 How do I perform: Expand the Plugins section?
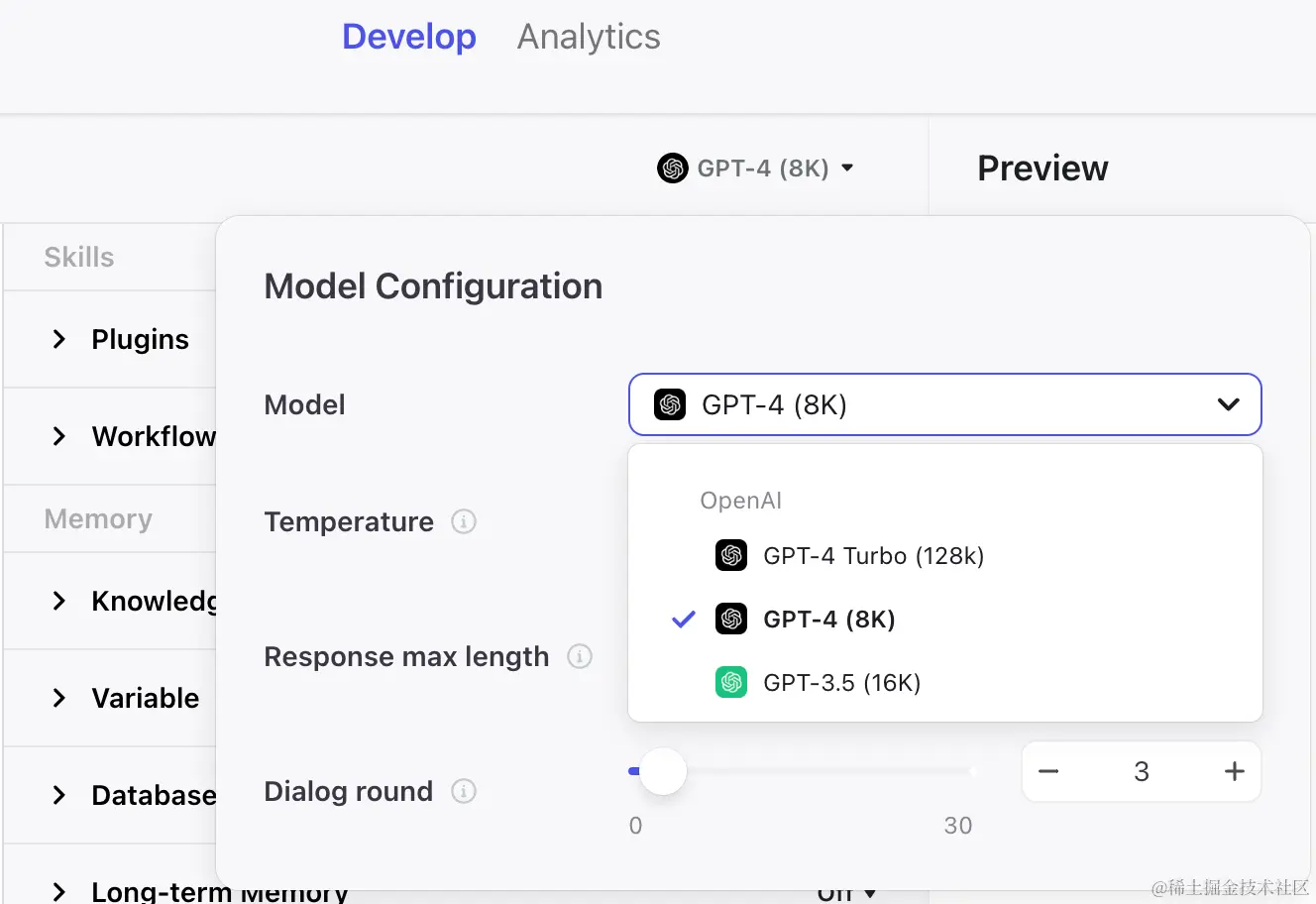pyautogui.click(x=59, y=339)
